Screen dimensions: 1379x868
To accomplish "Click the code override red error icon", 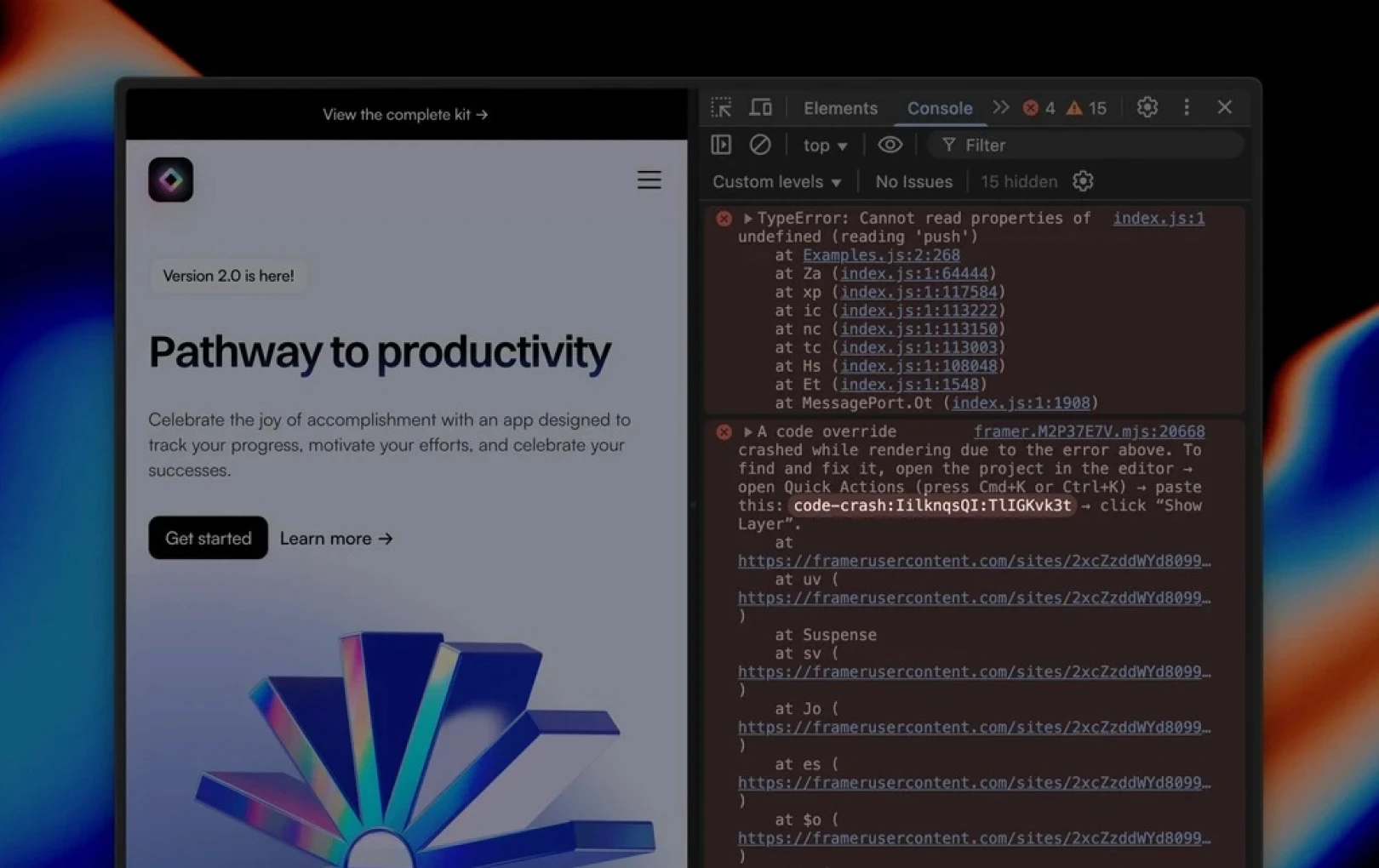I will tap(724, 432).
